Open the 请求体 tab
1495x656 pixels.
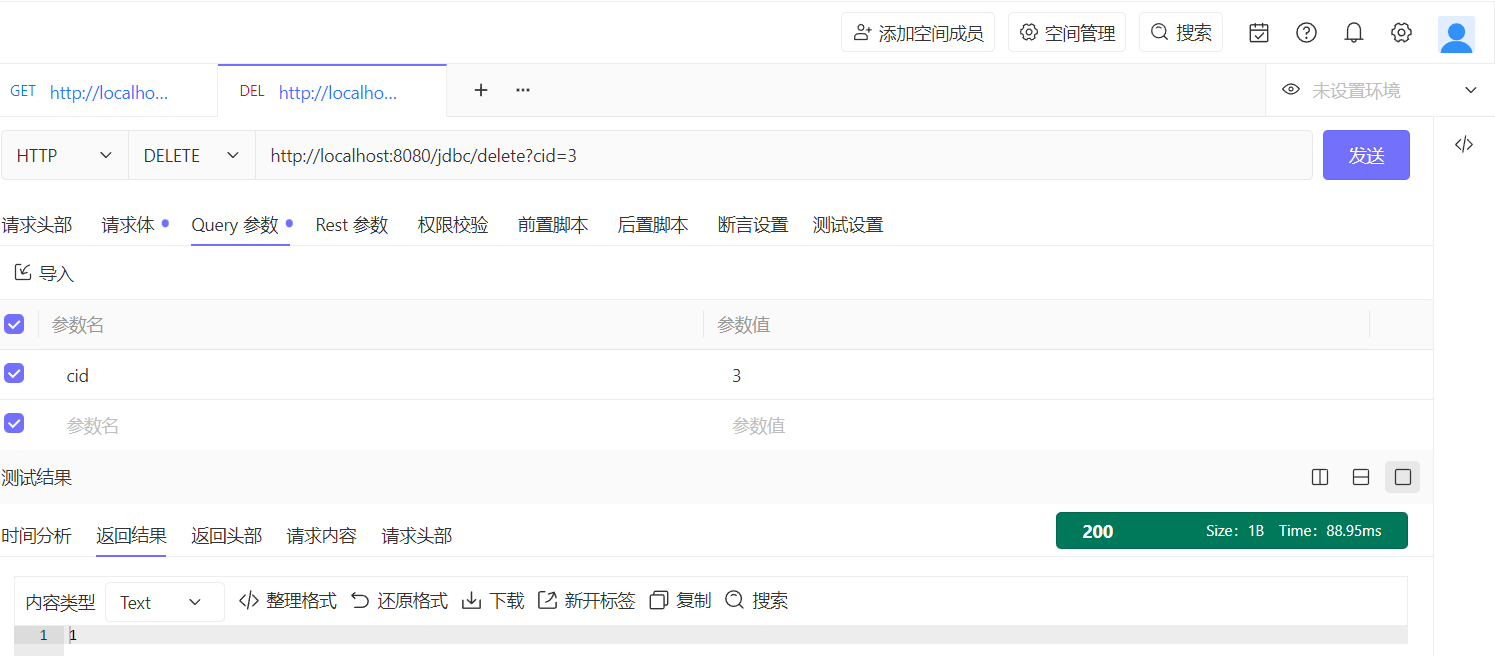(x=128, y=225)
